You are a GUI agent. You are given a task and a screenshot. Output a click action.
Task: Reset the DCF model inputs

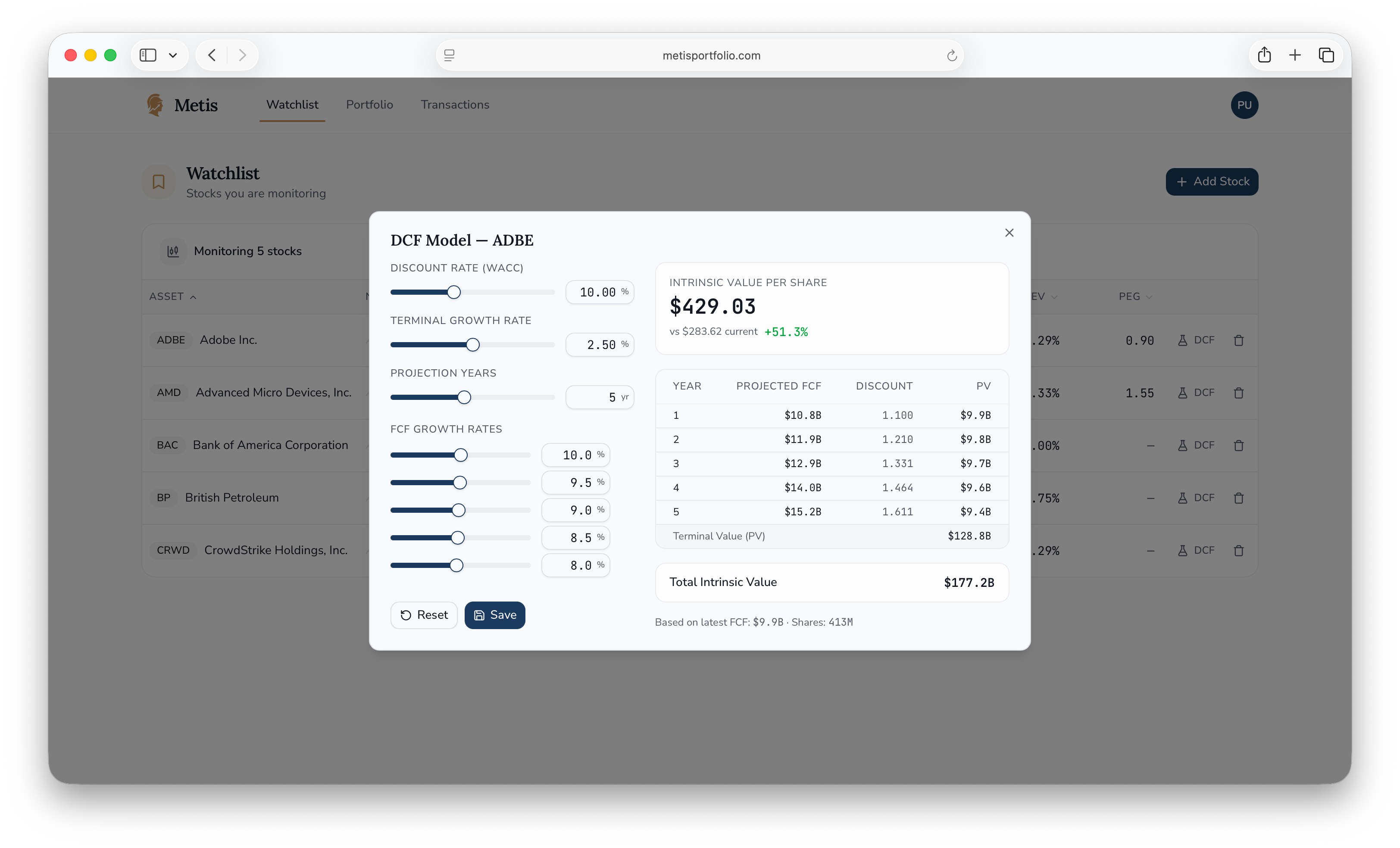pyautogui.click(x=423, y=614)
